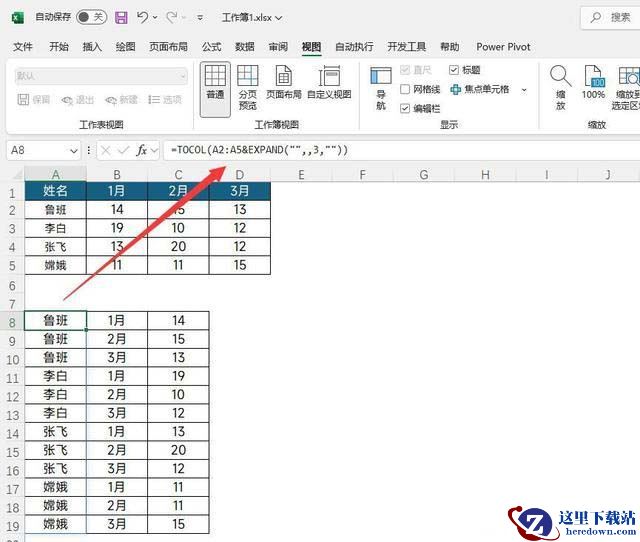
Task: Open 自定义视图 custom views icon
Action: pyautogui.click(x=329, y=83)
